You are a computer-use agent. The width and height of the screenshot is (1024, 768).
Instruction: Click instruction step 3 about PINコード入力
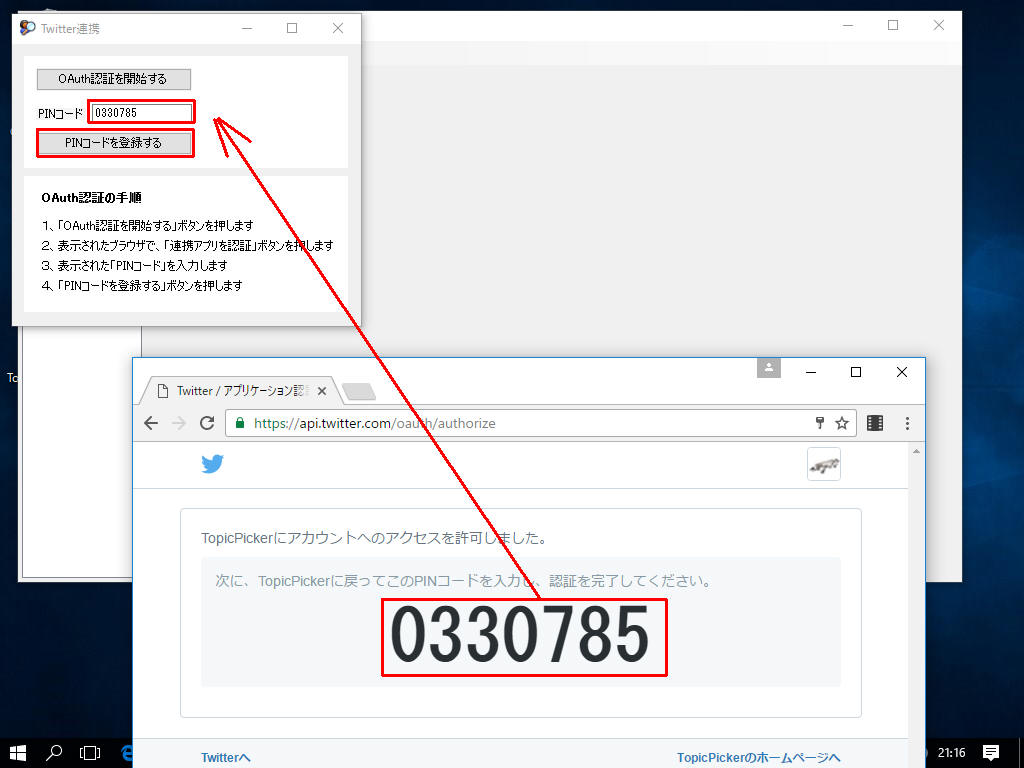tap(135, 266)
